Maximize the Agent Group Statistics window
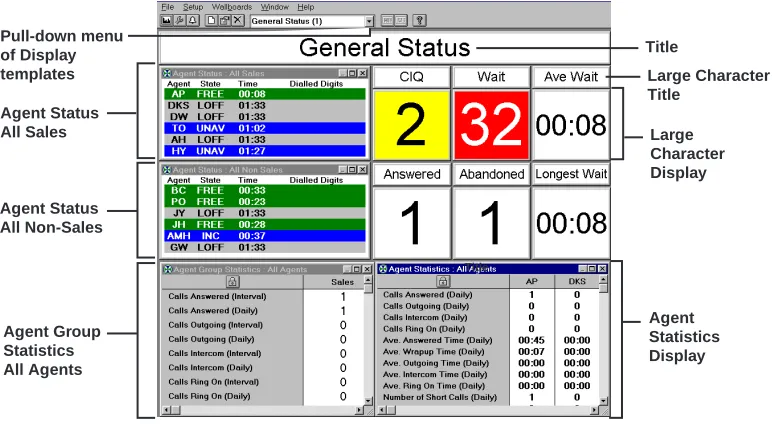 coord(357,269)
